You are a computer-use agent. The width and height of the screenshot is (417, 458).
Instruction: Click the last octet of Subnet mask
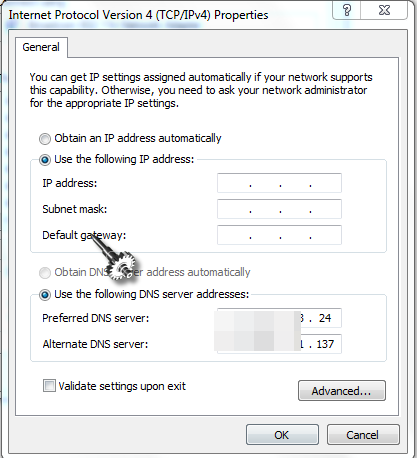pos(326,209)
